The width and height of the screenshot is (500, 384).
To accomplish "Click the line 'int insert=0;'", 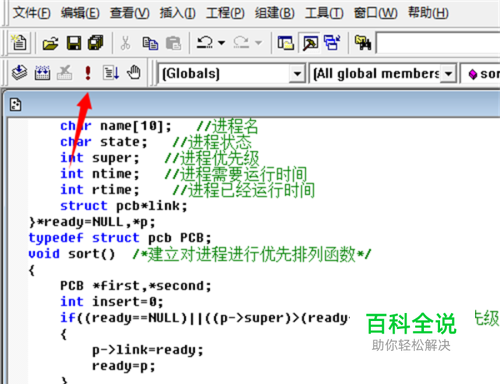I will click(x=112, y=302).
